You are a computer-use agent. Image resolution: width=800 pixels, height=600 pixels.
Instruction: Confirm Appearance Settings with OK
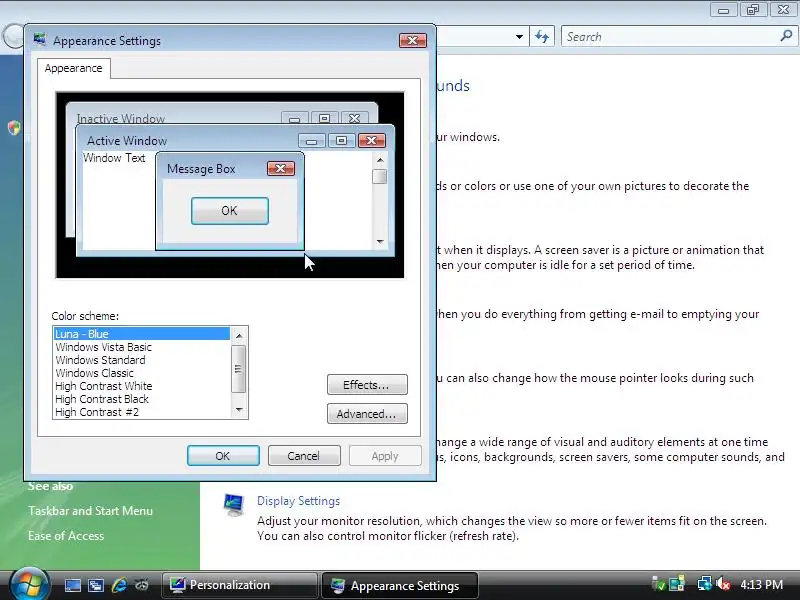click(x=223, y=456)
